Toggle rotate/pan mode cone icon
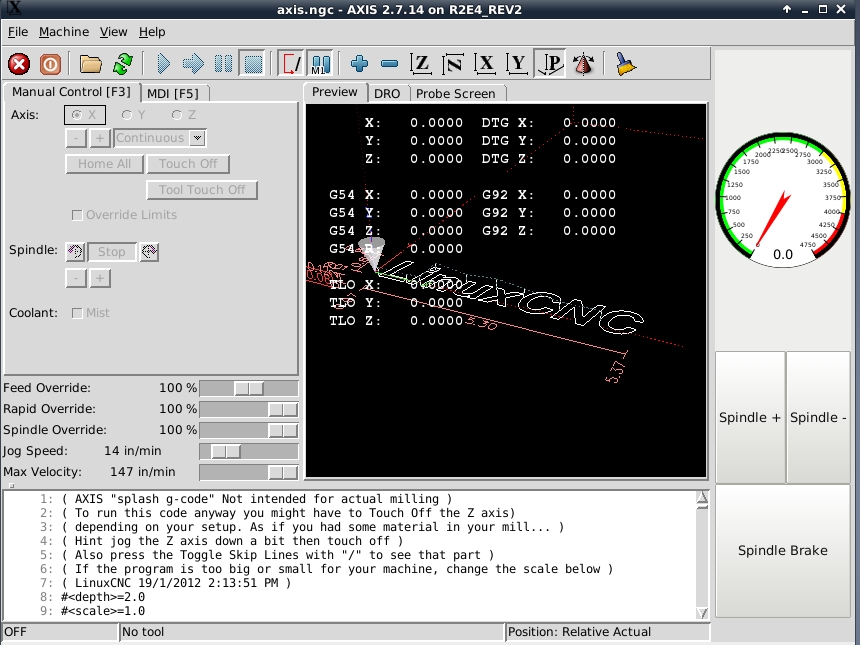Viewport: 860px width, 645px height. click(584, 64)
